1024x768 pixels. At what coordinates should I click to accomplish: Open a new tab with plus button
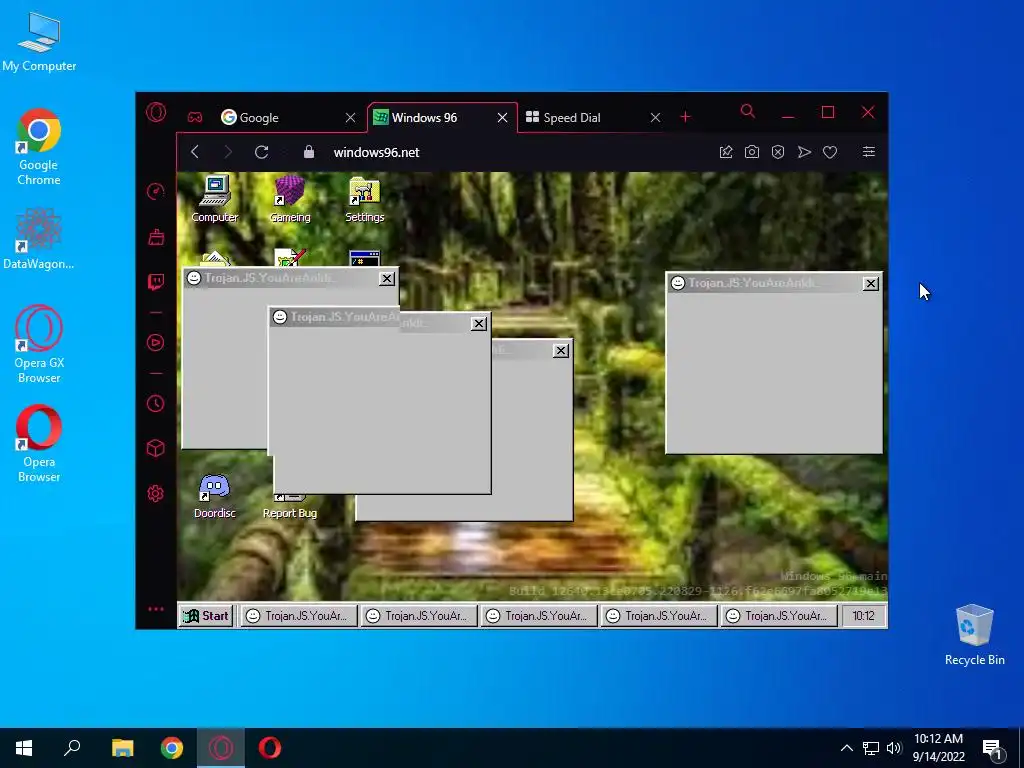tap(685, 117)
